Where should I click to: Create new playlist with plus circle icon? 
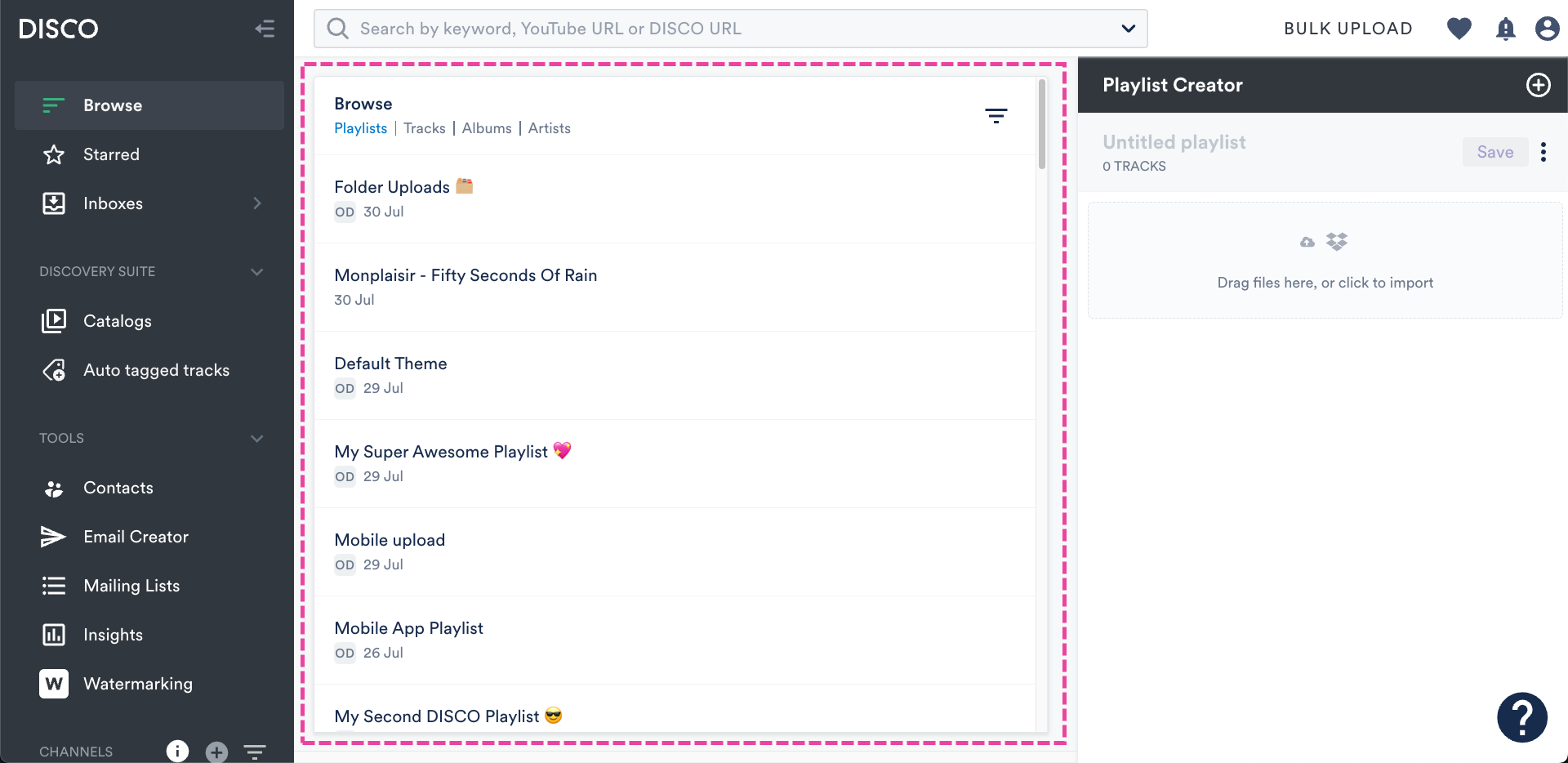pos(1539,85)
